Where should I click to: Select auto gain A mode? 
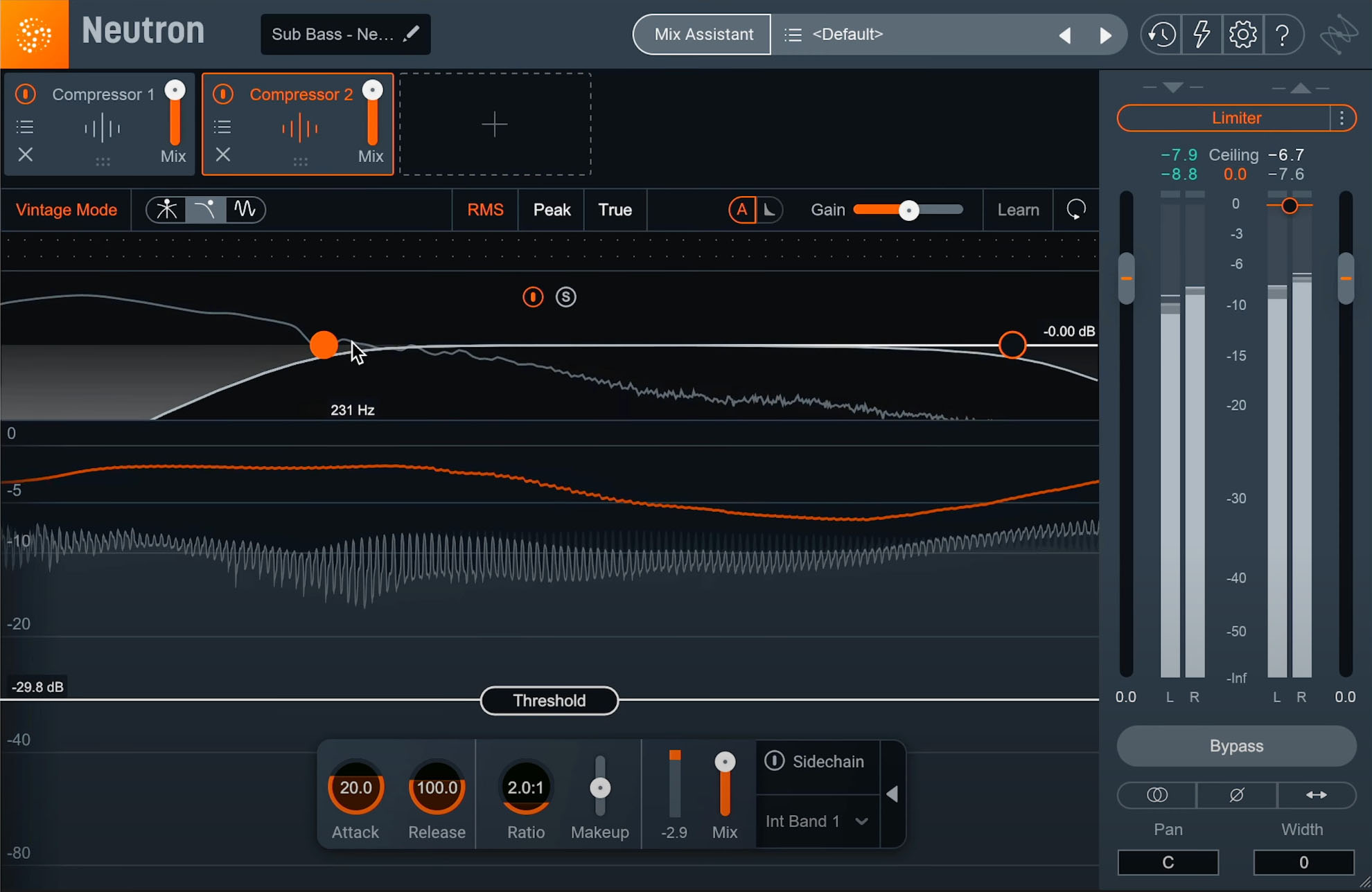click(x=742, y=209)
